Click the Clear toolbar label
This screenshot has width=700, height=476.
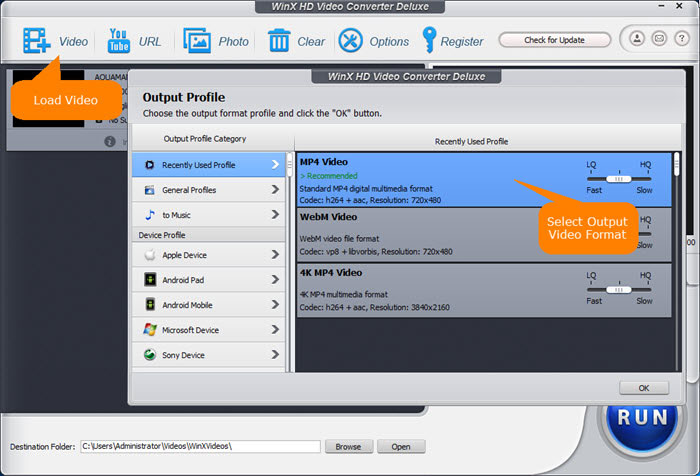click(x=311, y=42)
